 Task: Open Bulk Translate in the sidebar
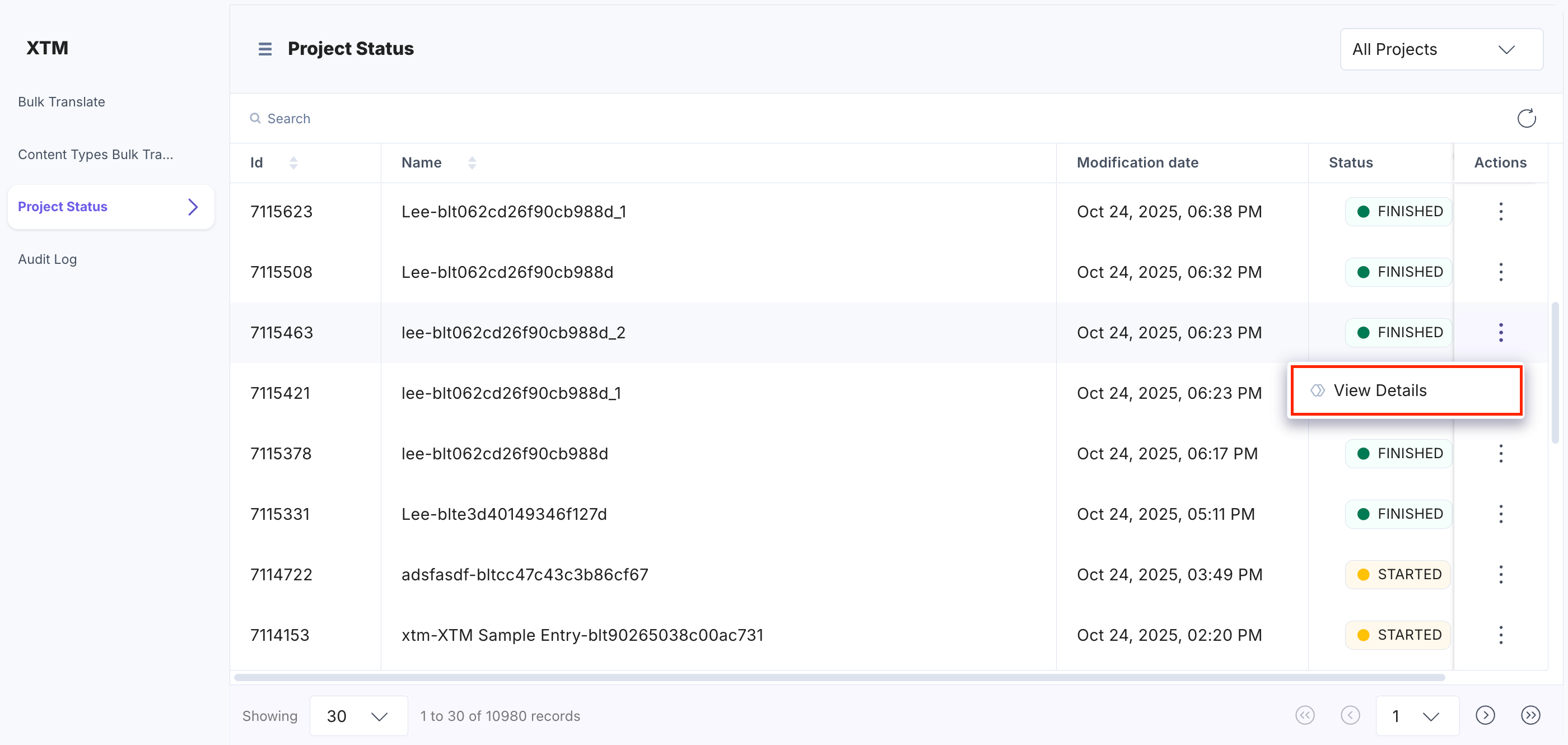[x=62, y=101]
